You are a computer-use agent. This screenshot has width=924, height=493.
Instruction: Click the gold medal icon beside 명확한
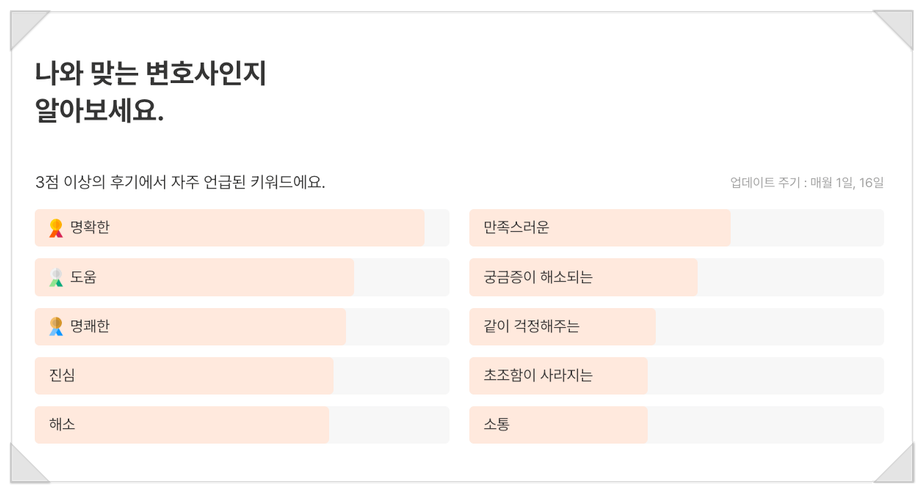pos(56,228)
